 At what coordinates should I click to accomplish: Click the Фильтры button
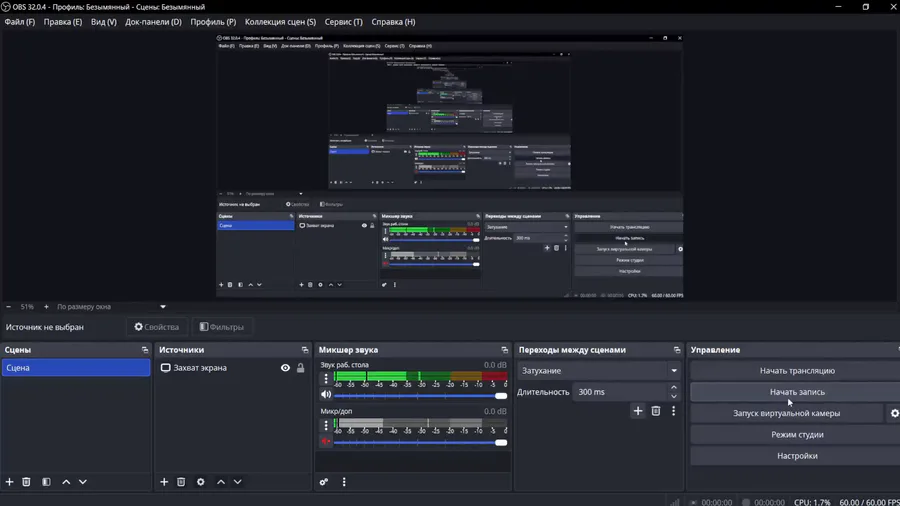pyautogui.click(x=222, y=327)
